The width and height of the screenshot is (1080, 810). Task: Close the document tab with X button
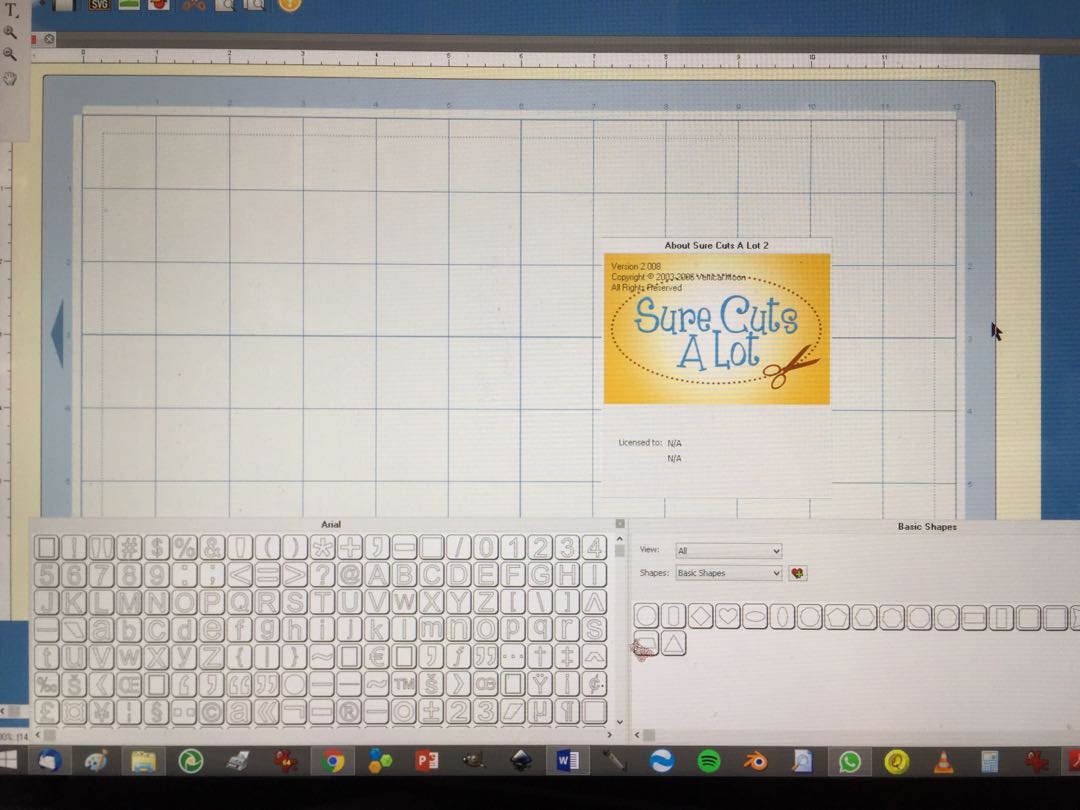pyautogui.click(x=49, y=39)
